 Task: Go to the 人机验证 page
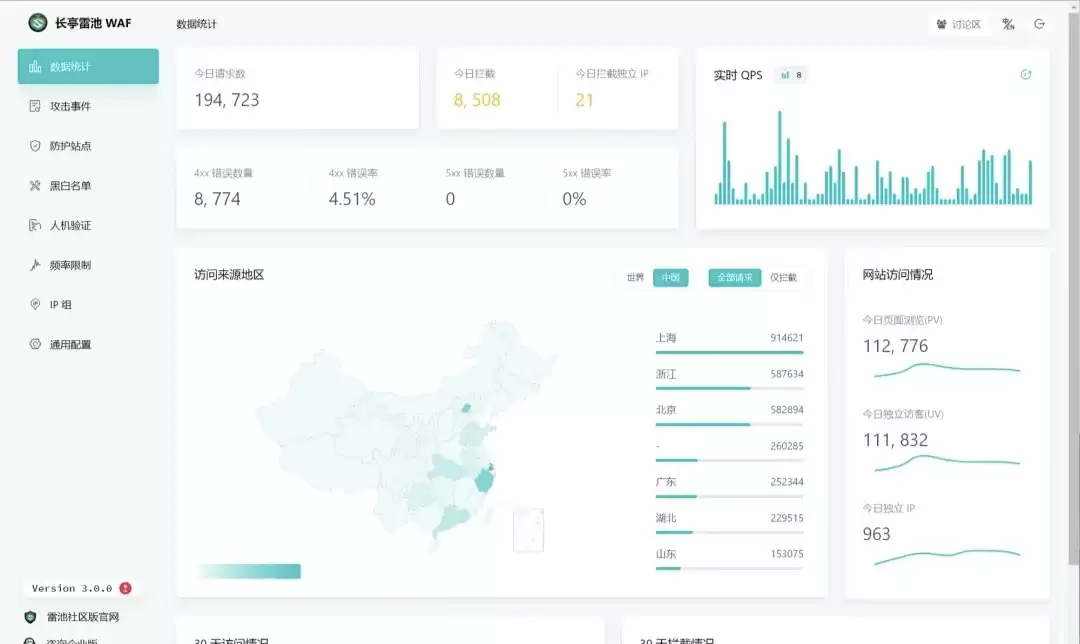coord(70,225)
